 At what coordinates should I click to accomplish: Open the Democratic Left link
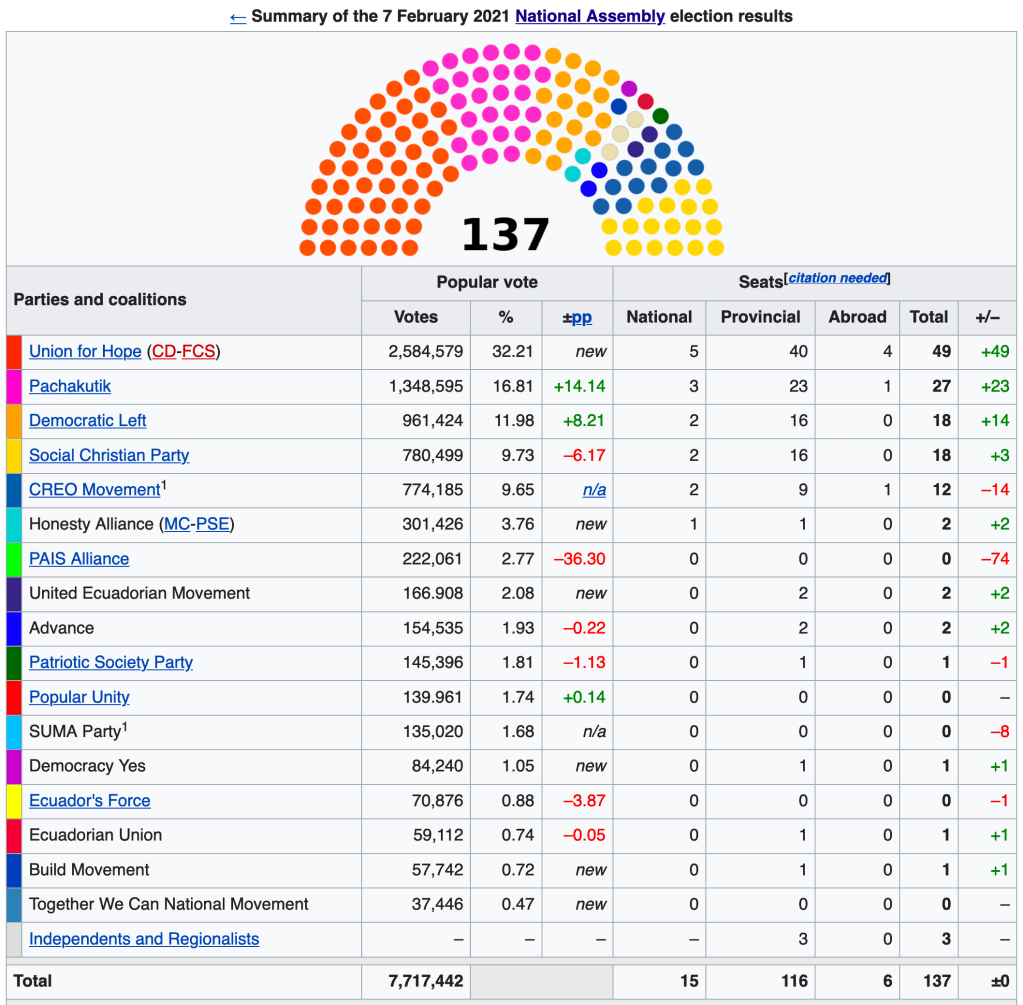coord(88,420)
